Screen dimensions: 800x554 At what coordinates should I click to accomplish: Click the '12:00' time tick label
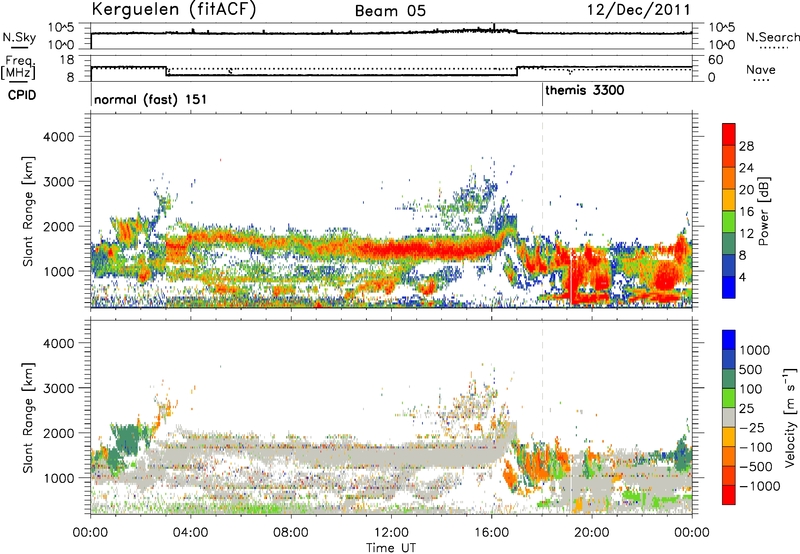click(391, 533)
